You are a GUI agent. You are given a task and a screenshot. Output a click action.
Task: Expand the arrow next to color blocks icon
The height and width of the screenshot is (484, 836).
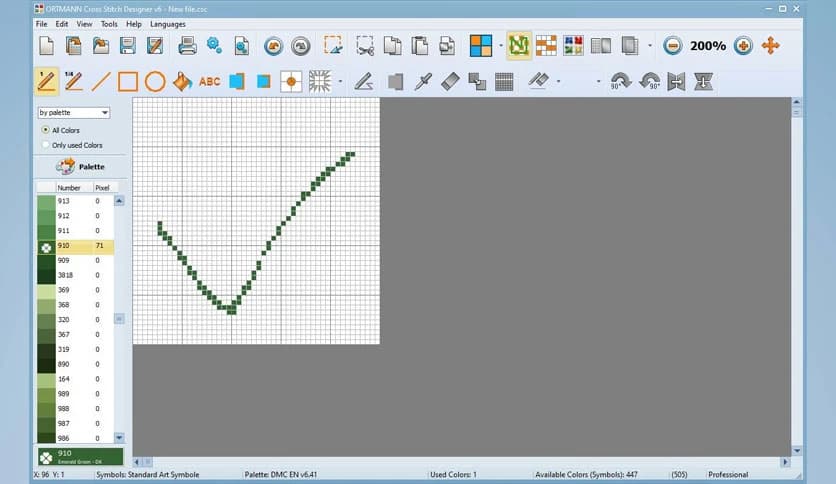point(501,46)
